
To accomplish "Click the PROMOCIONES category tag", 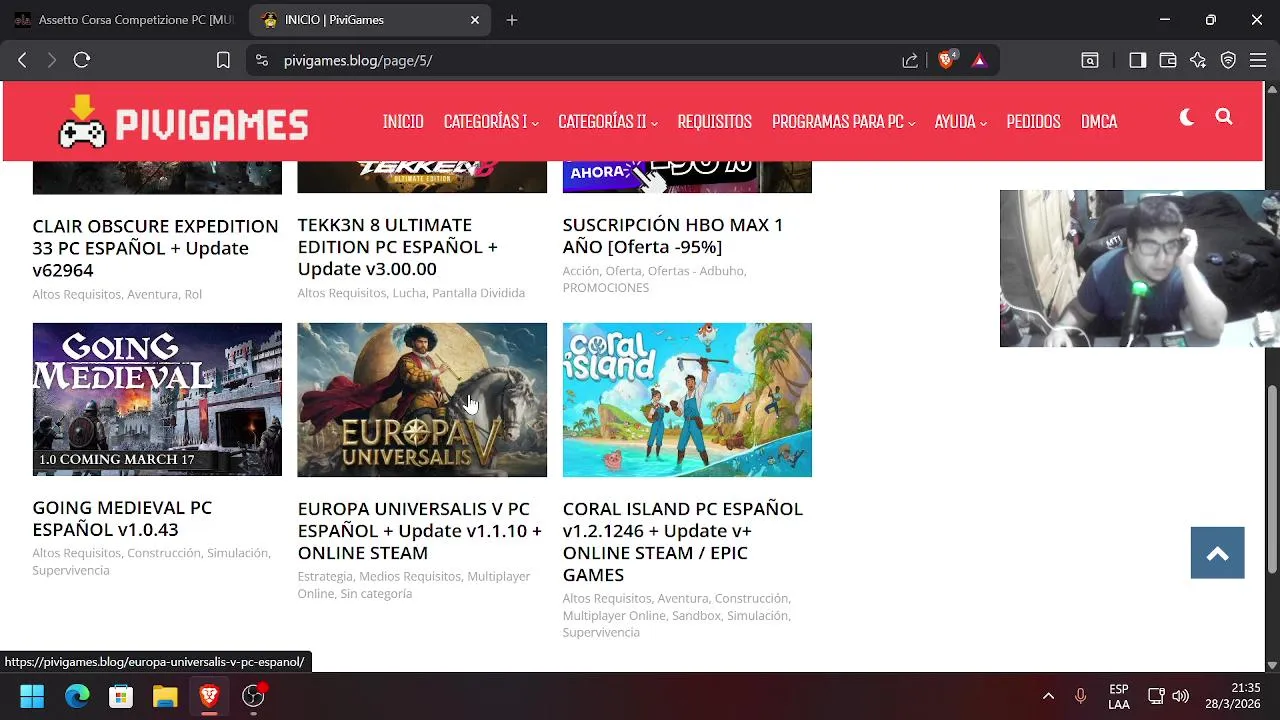I will tap(605, 287).
